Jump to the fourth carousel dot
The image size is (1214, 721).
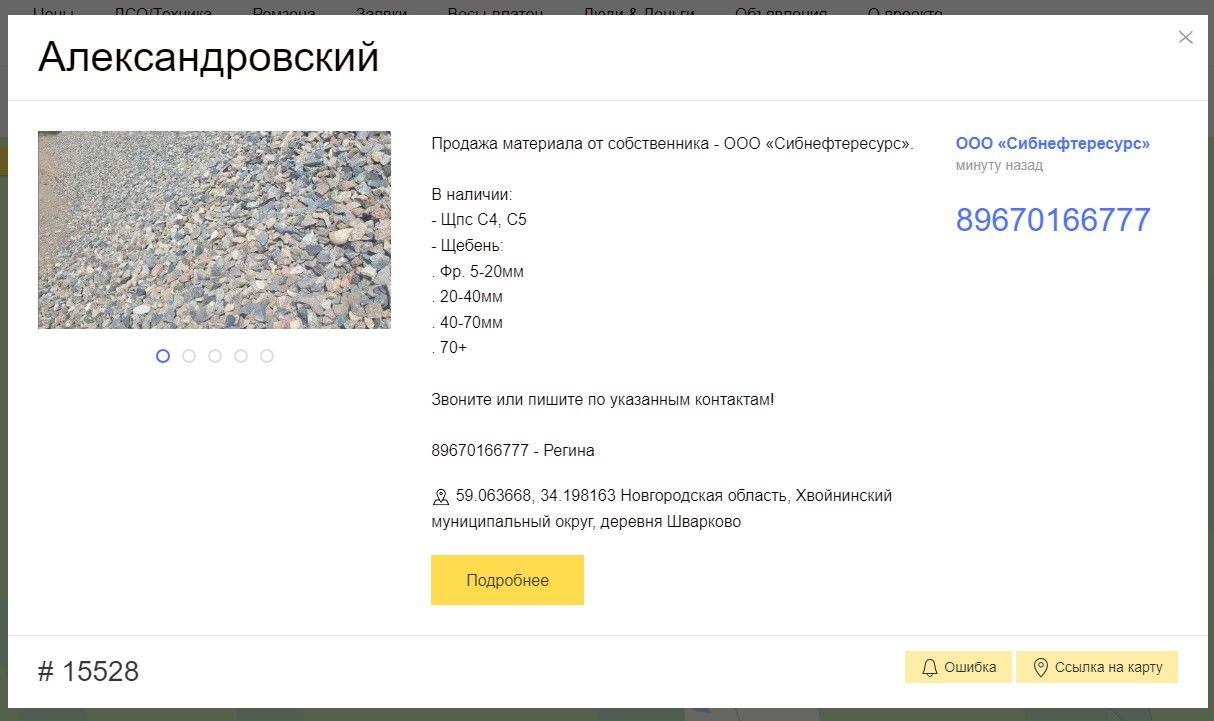241,356
